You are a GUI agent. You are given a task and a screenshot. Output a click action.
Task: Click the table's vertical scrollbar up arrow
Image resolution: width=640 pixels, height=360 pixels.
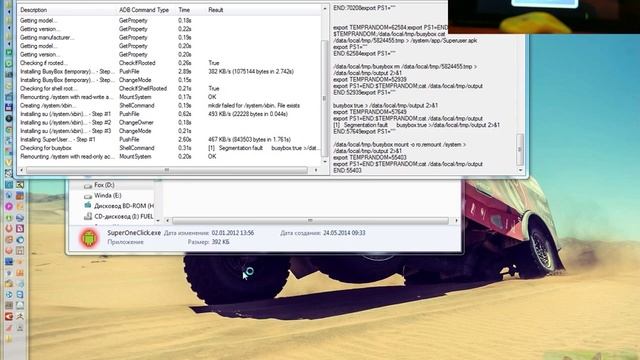(x=325, y=9)
